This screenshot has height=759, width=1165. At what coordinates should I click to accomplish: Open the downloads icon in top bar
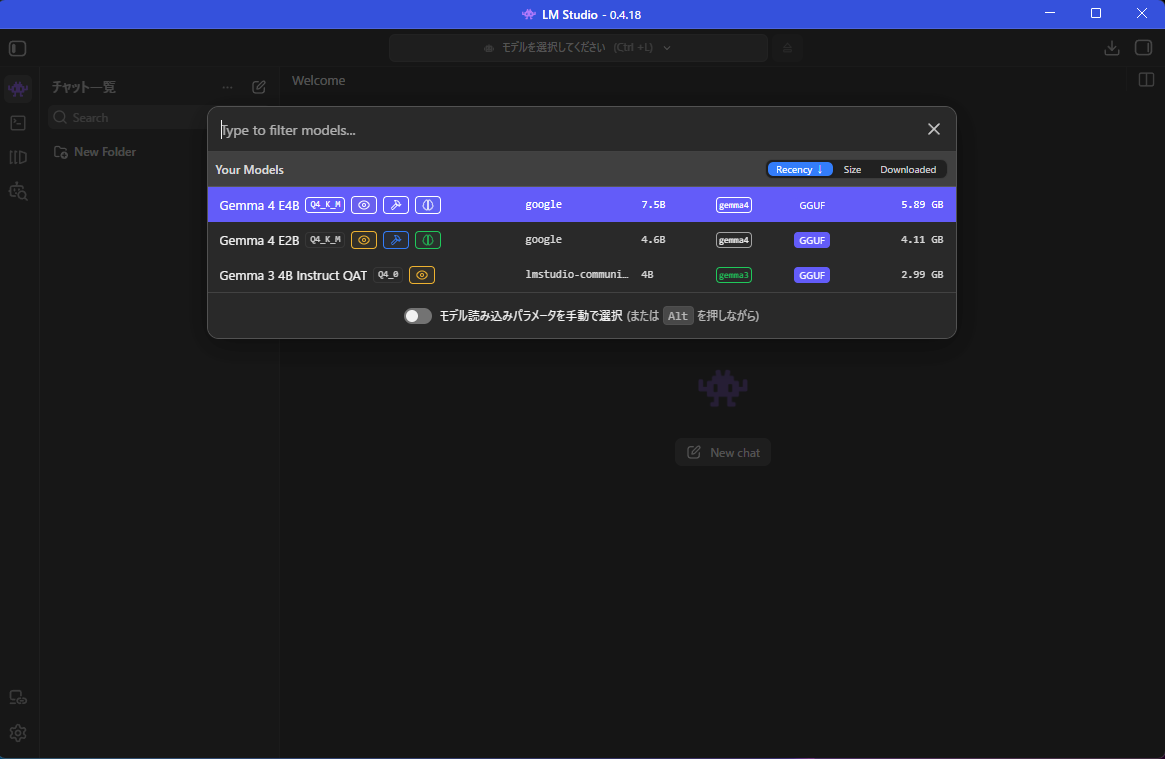tap(1112, 48)
